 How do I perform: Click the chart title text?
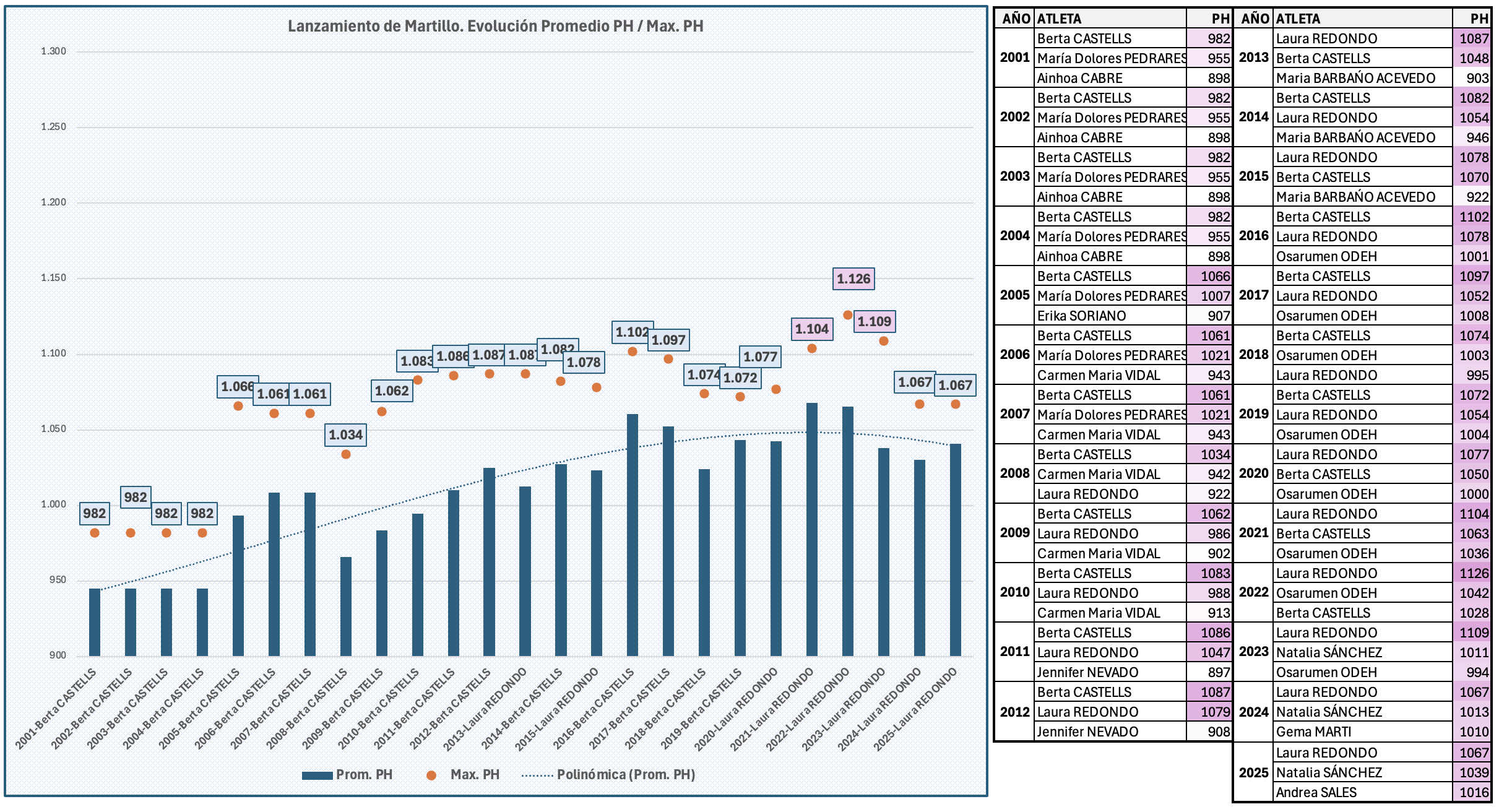pos(495,26)
